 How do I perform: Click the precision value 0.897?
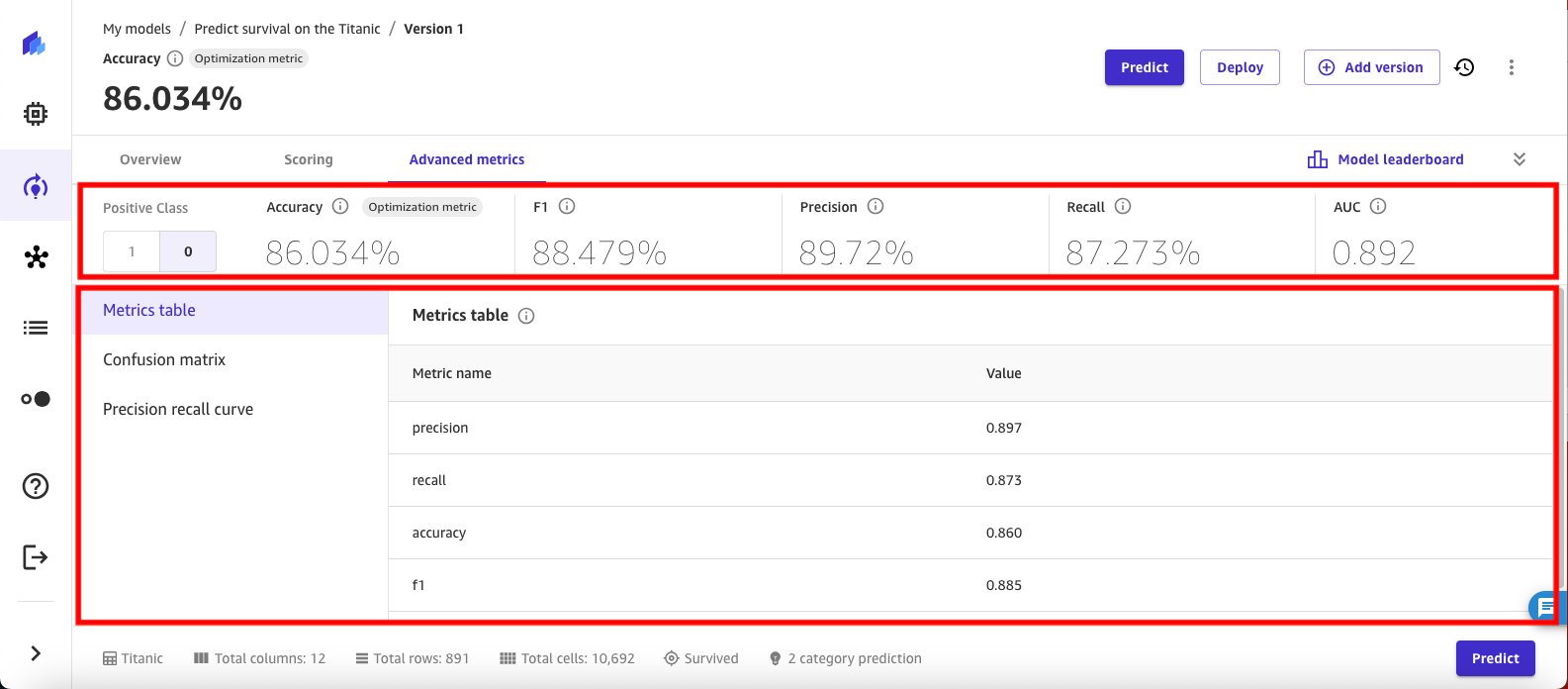click(x=1004, y=428)
